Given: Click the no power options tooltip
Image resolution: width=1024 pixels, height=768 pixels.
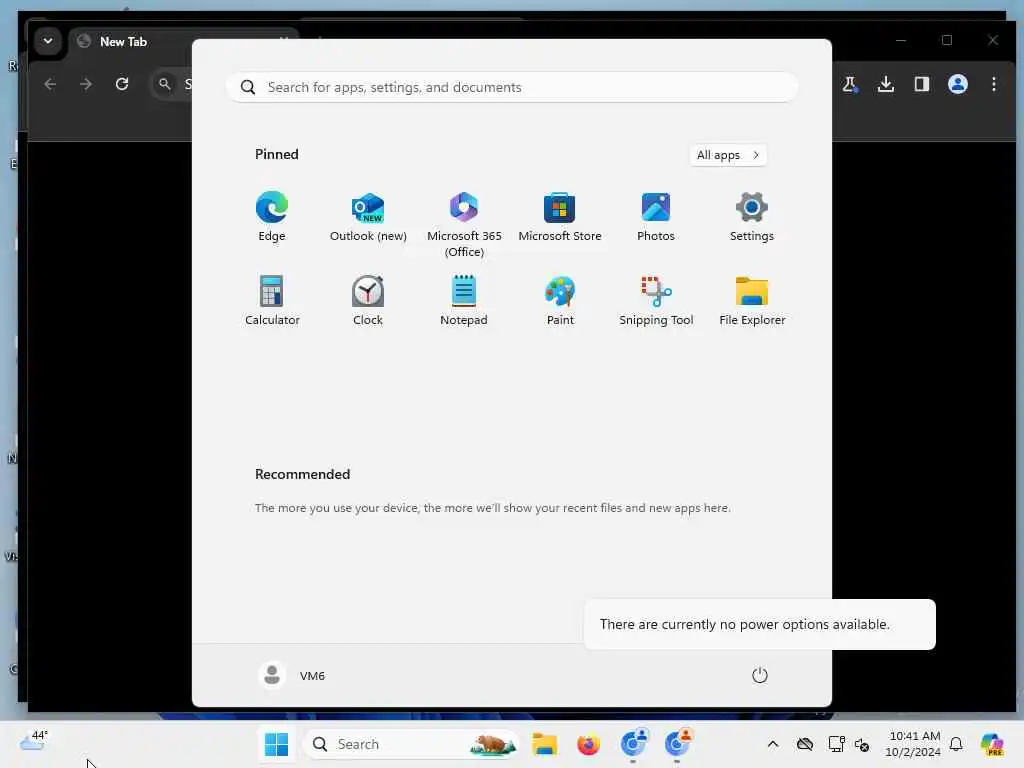Looking at the screenshot, I should click(759, 624).
